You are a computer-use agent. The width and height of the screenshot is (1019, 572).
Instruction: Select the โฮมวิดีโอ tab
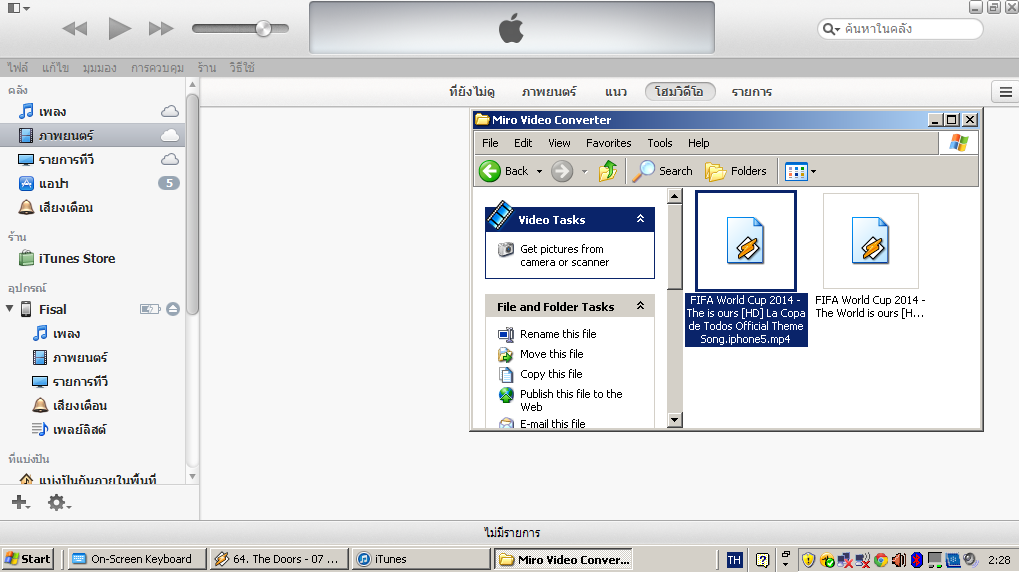click(x=680, y=92)
